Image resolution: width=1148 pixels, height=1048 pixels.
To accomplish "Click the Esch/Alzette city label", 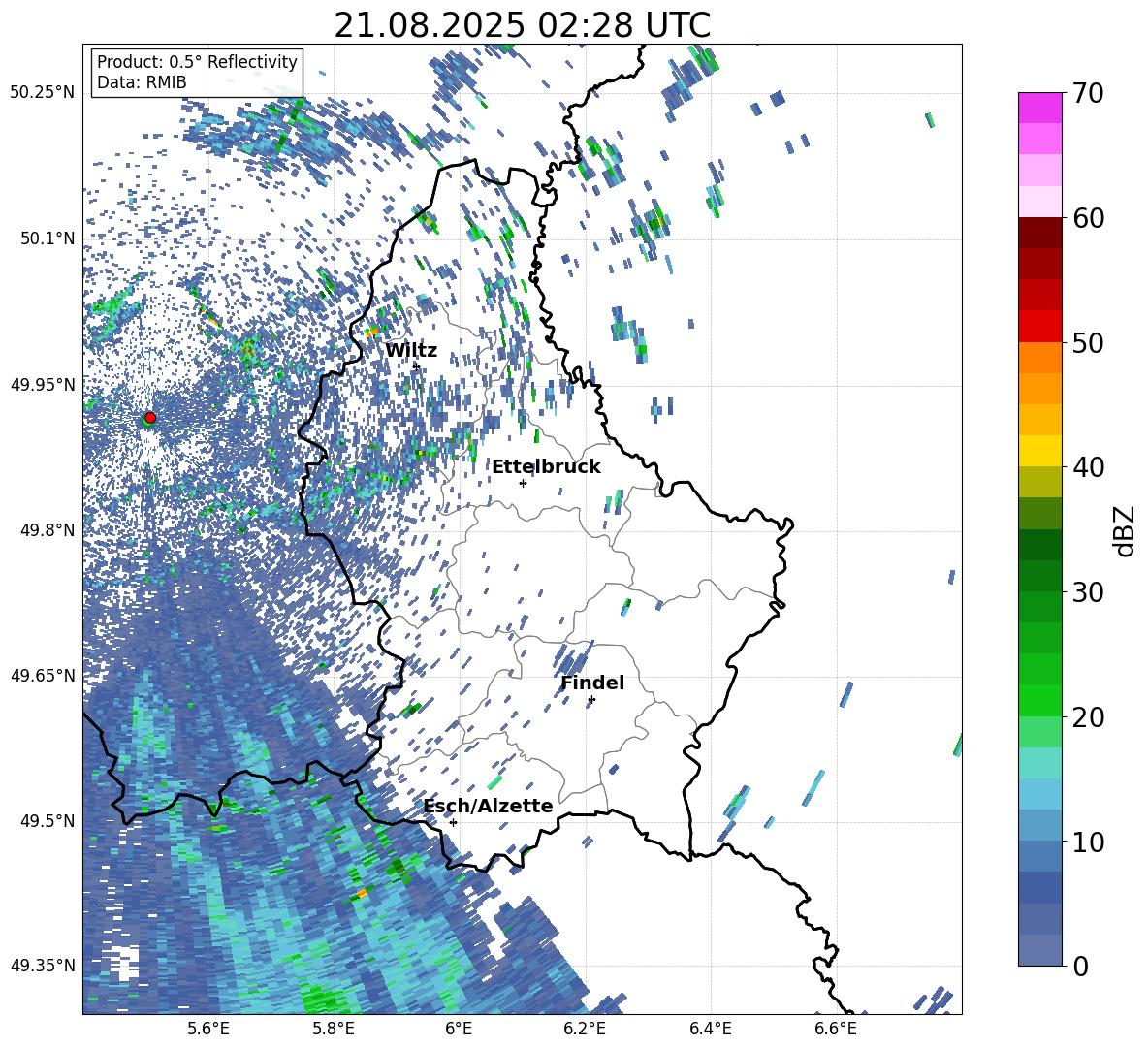I will [489, 806].
